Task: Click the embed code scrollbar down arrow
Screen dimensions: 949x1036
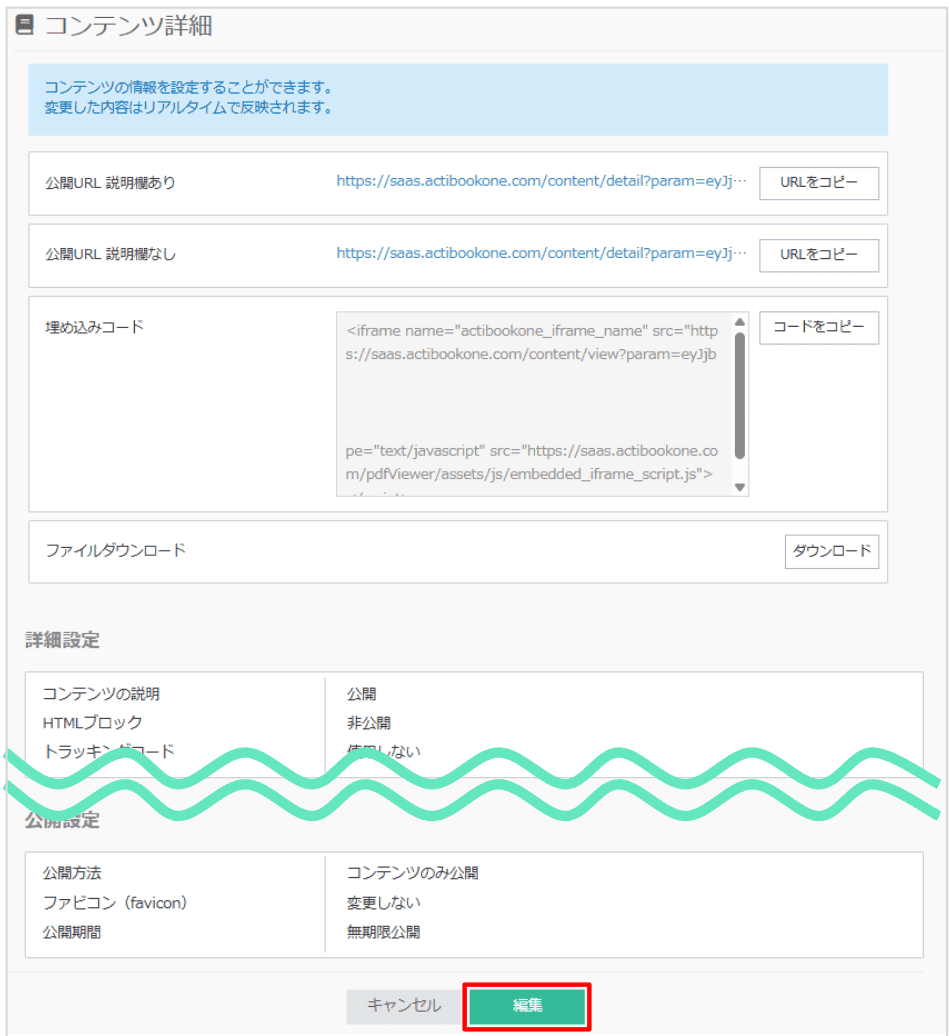Action: point(740,486)
